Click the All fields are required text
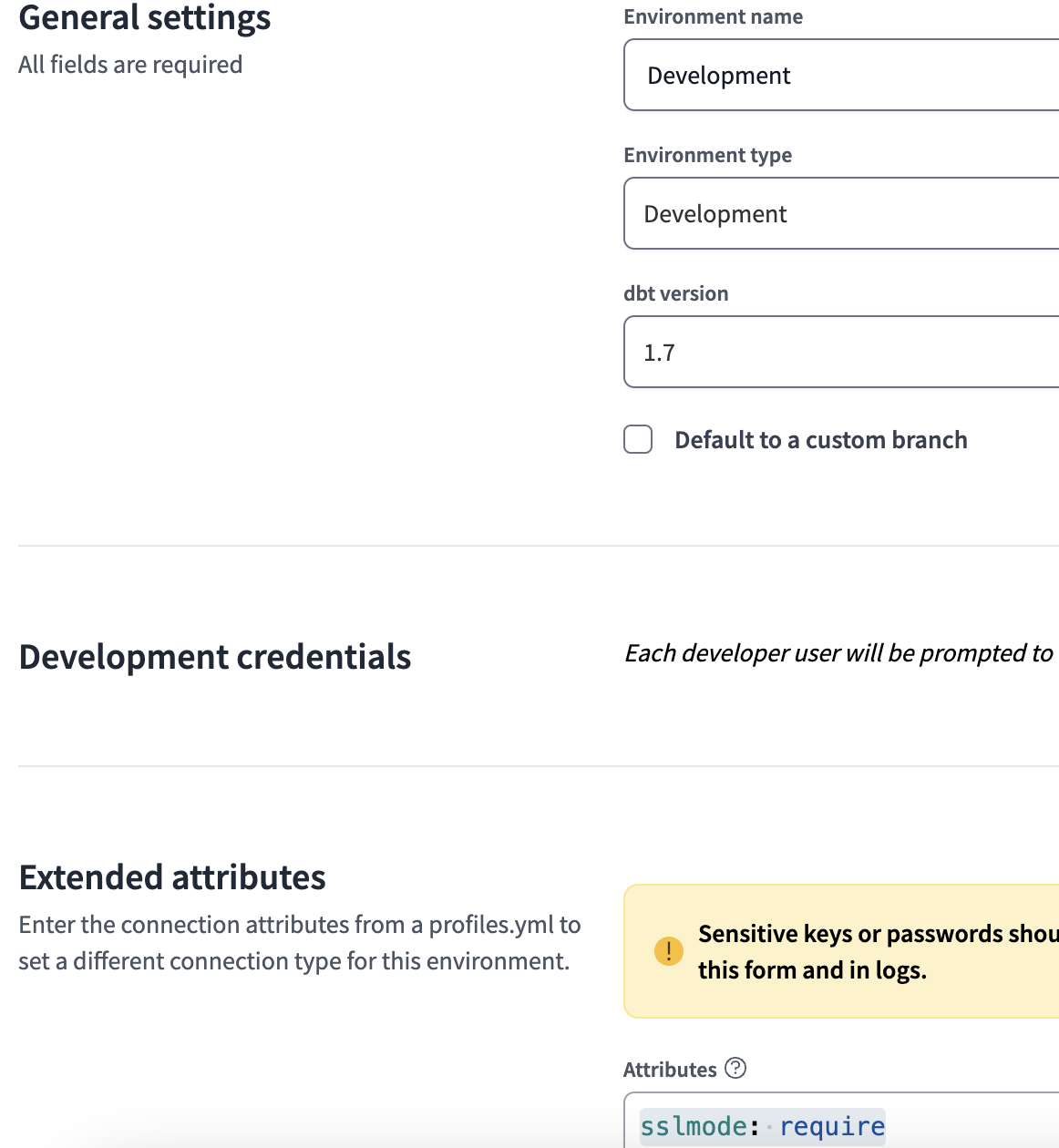The image size is (1059, 1148). (130, 64)
